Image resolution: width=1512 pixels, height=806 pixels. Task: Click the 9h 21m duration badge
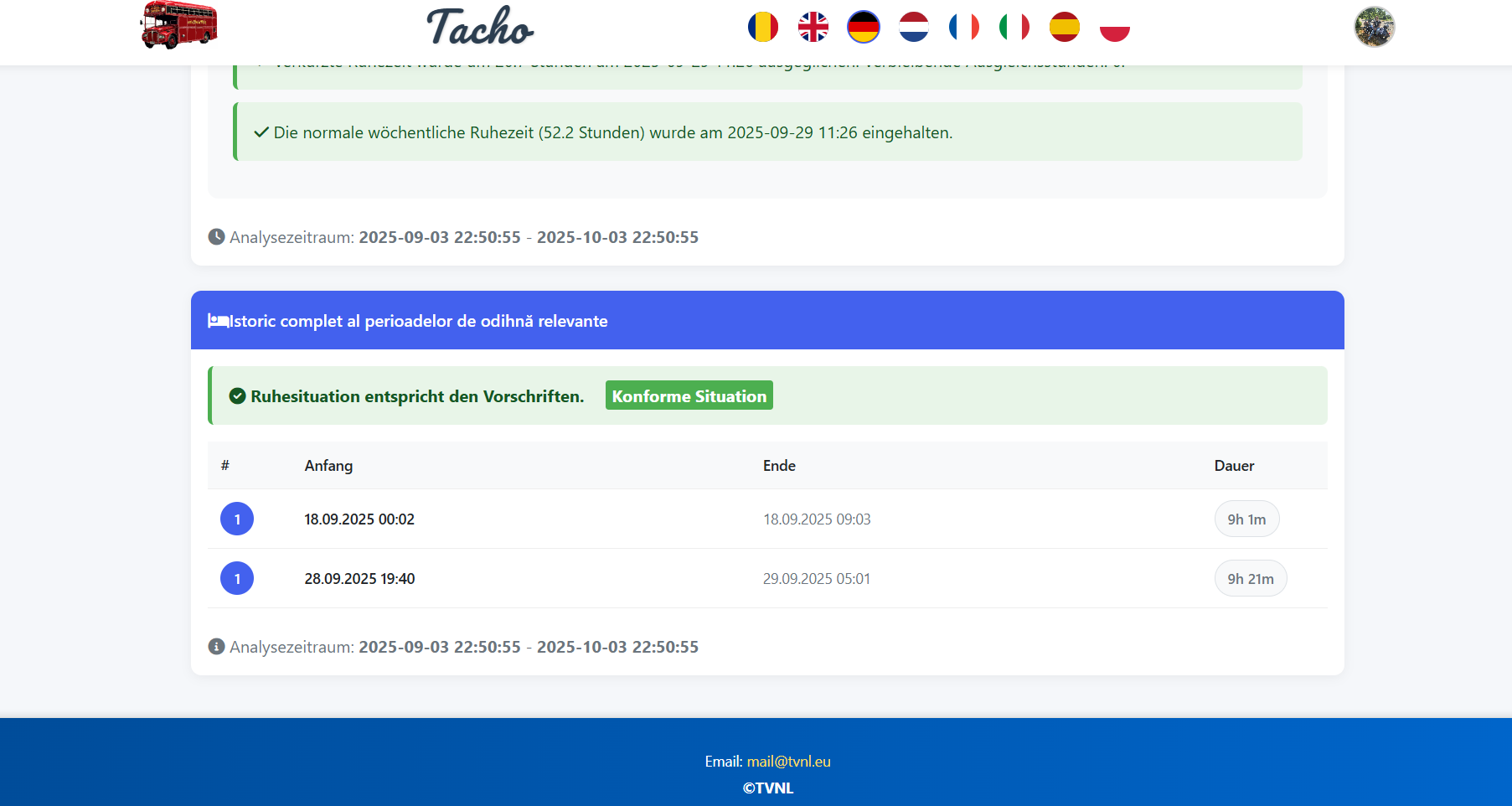(1250, 579)
